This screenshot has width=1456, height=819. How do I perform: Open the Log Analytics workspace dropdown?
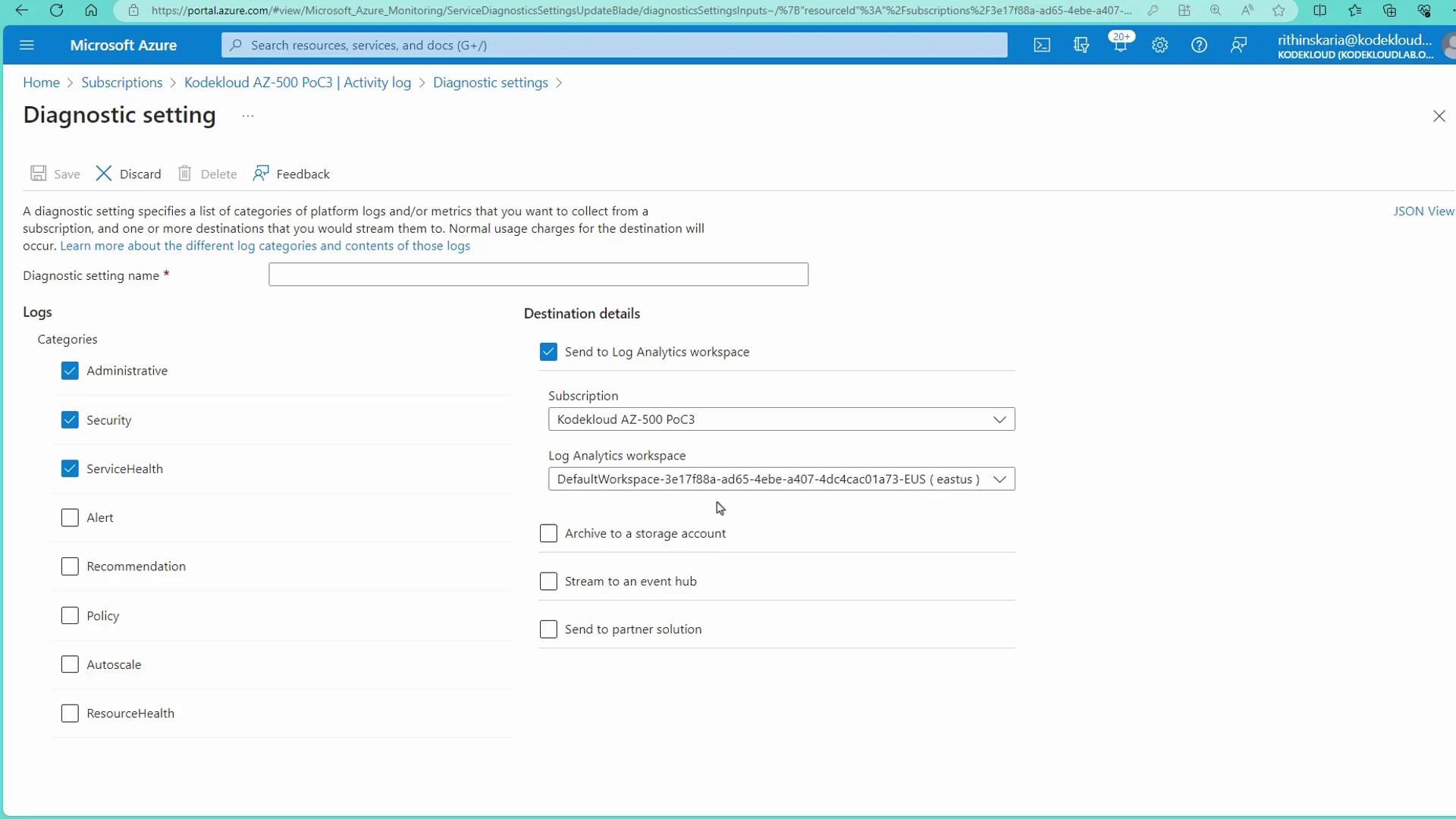click(x=781, y=479)
